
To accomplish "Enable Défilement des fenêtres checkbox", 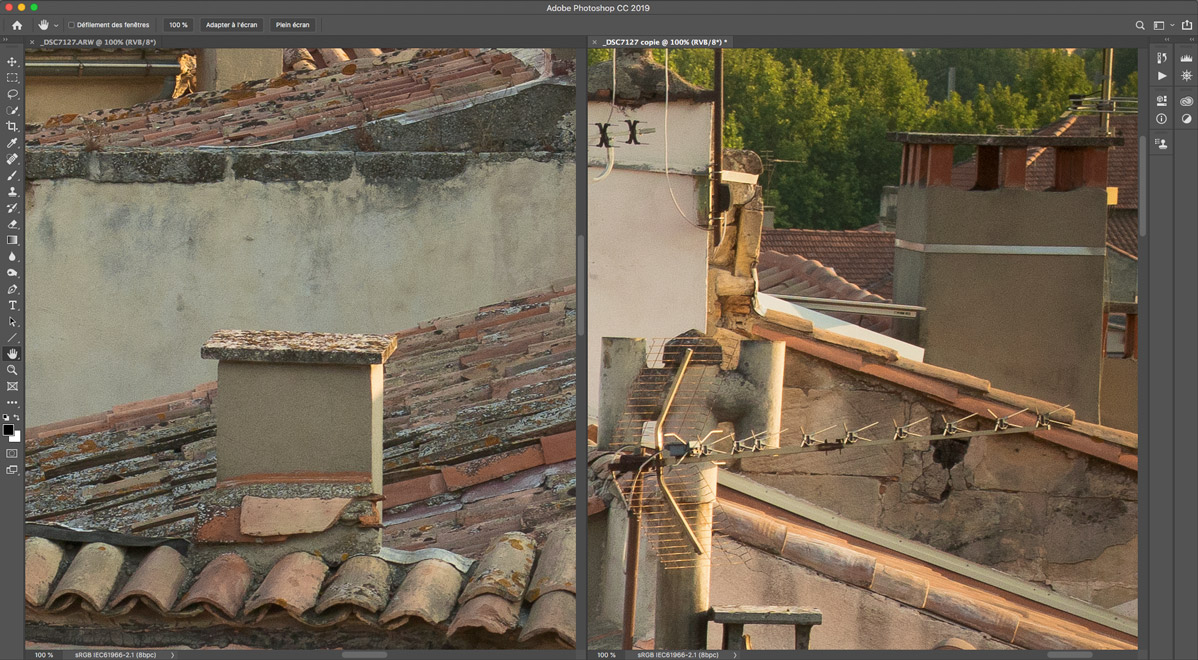I will tap(71, 25).
